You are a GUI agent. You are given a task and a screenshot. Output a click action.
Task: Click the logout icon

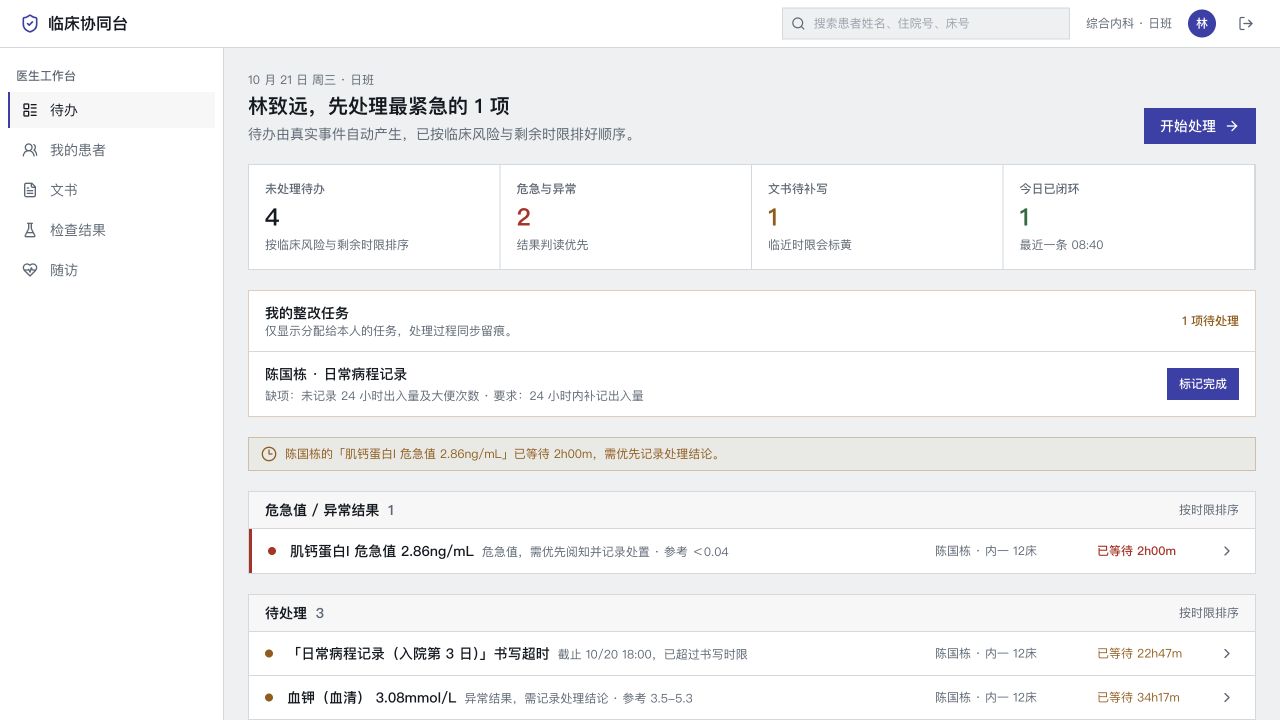coord(1245,23)
